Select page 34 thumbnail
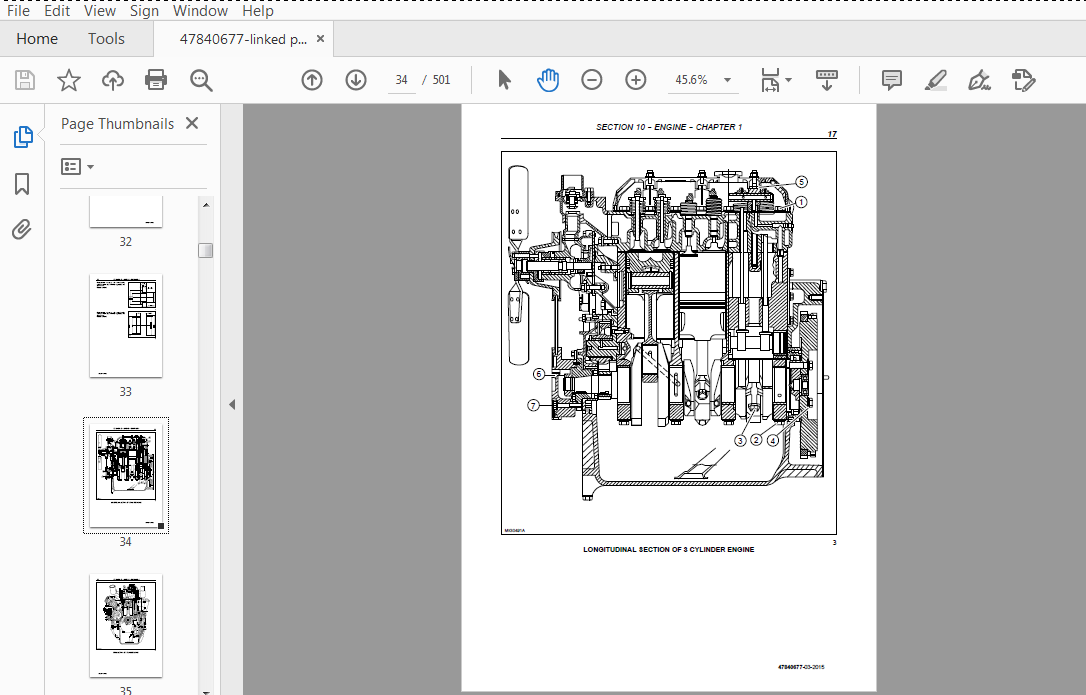This screenshot has width=1086, height=695. 126,475
